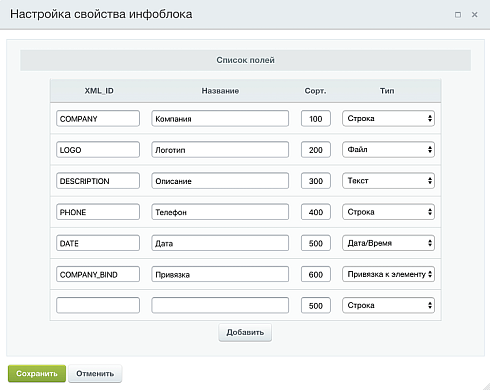490x390 pixels.
Task: Edit the Компания name field
Action: point(220,119)
